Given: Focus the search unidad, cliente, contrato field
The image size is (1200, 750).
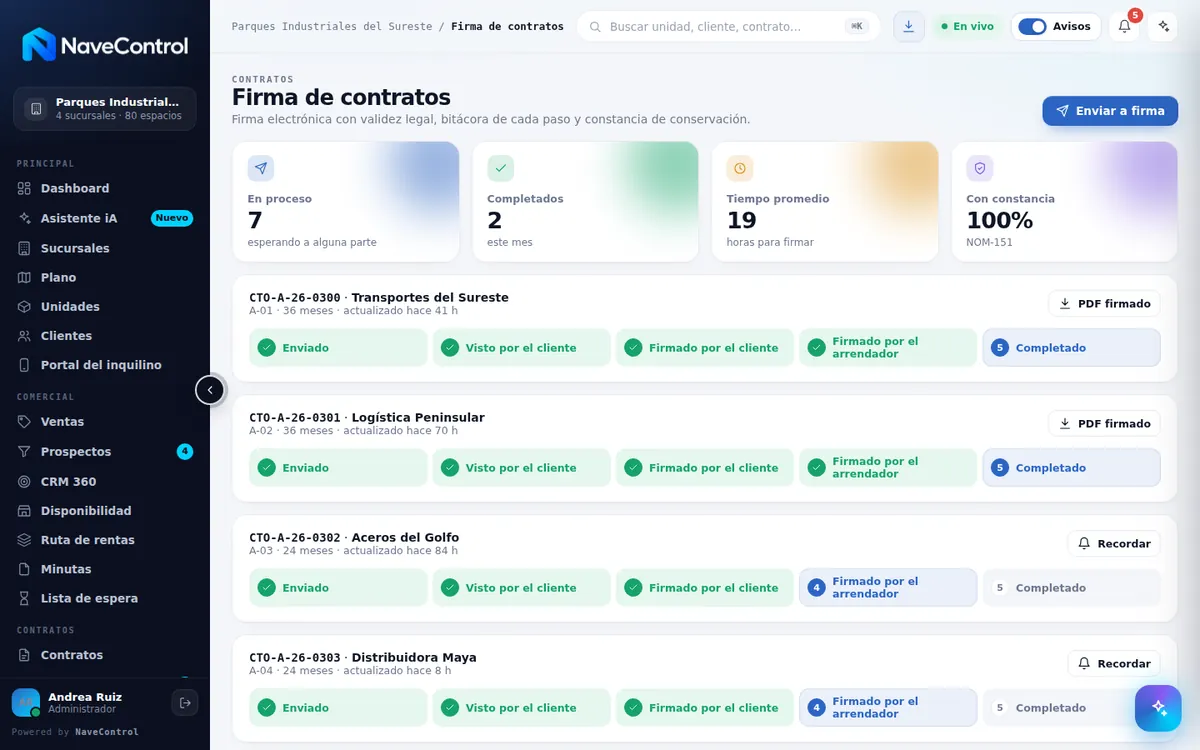Looking at the screenshot, I should 728,27.
